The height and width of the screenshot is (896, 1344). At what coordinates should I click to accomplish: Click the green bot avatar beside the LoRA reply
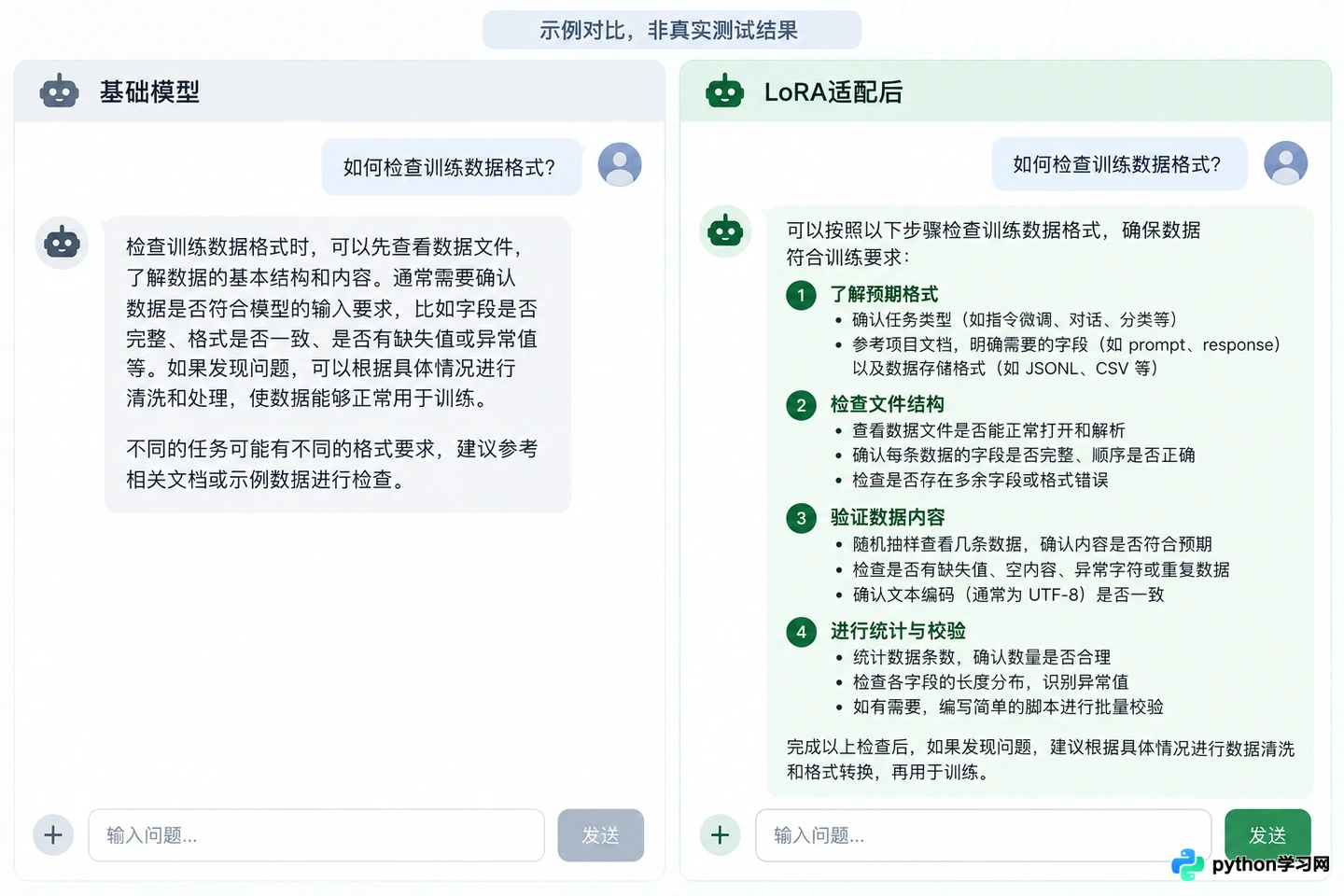[x=725, y=231]
